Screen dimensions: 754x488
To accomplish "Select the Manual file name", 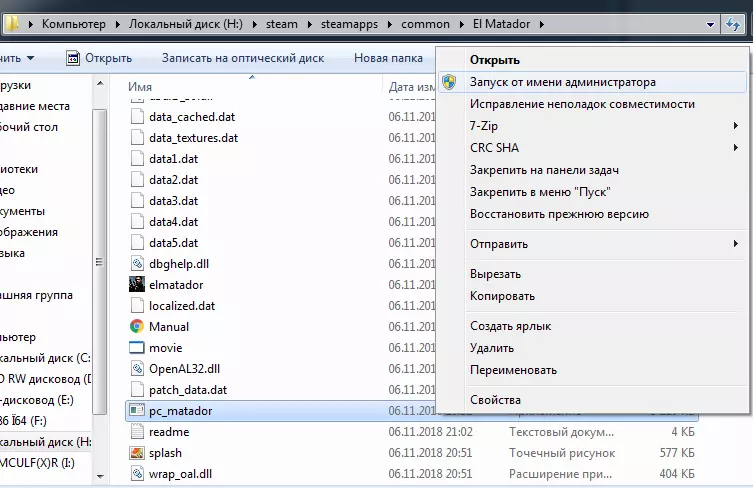I will (169, 327).
